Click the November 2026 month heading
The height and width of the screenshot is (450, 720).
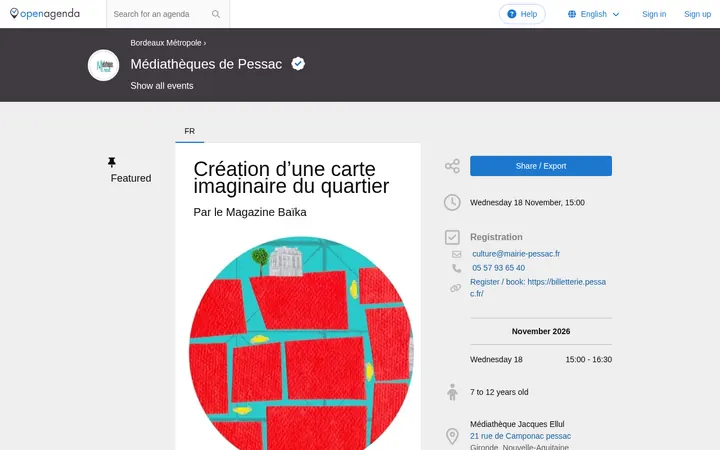coord(541,331)
